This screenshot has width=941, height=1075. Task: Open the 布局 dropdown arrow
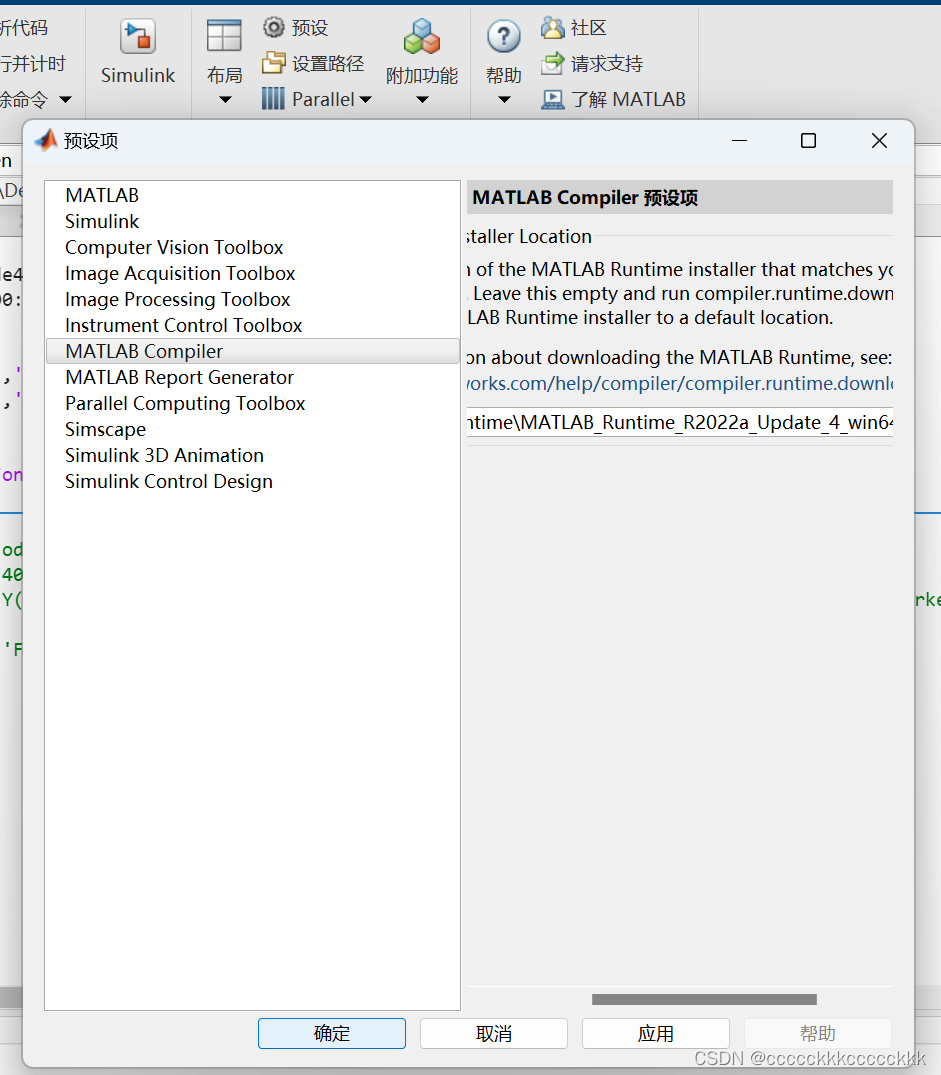pyautogui.click(x=224, y=99)
